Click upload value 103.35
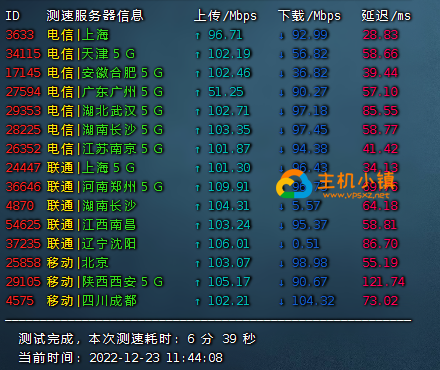 [x=229, y=130]
